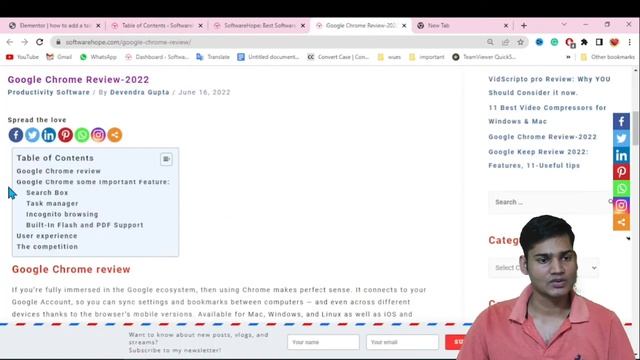Click the sidebar Search field
The height and width of the screenshot is (360, 640).
551,202
